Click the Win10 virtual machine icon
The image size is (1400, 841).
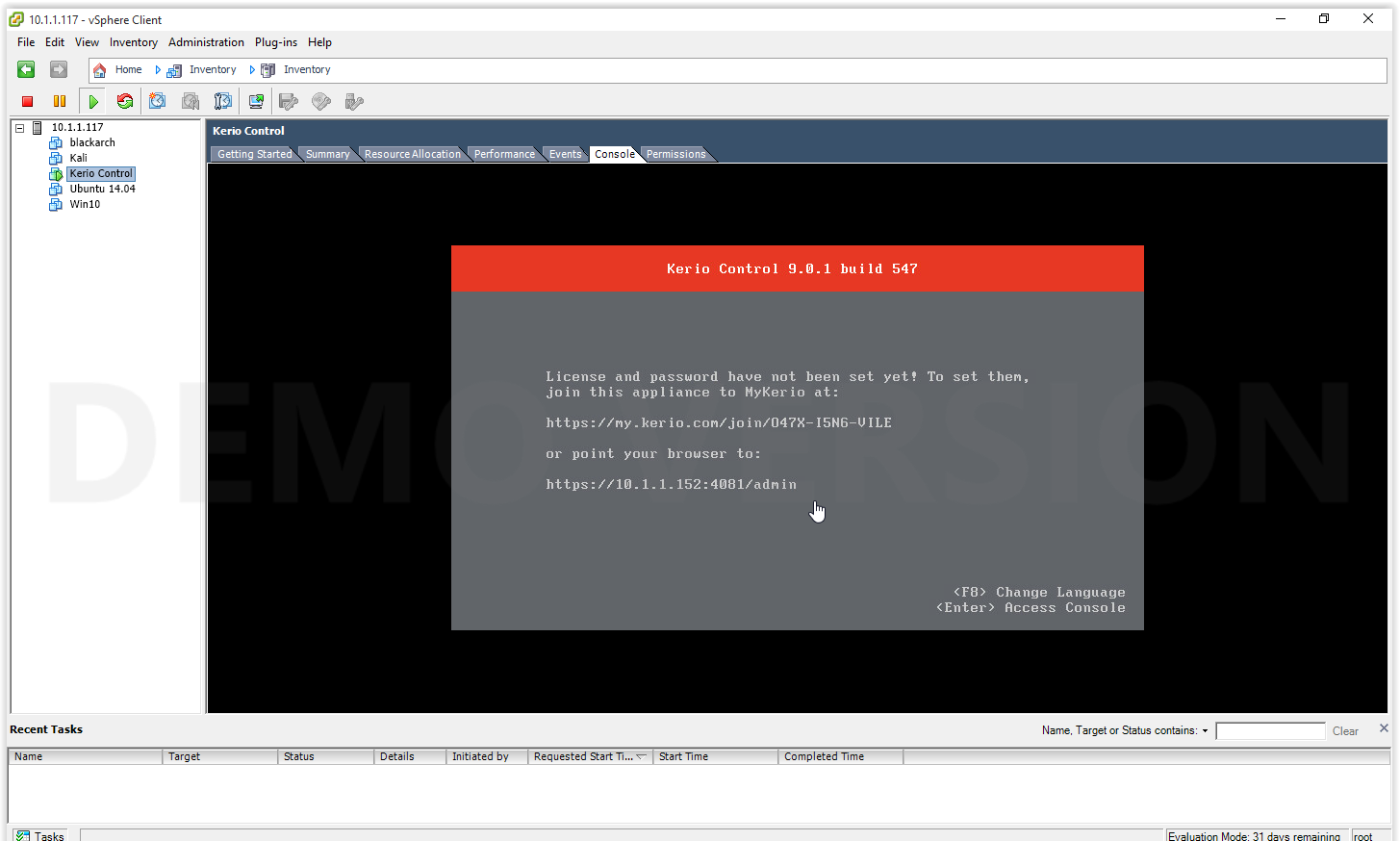[x=56, y=204]
